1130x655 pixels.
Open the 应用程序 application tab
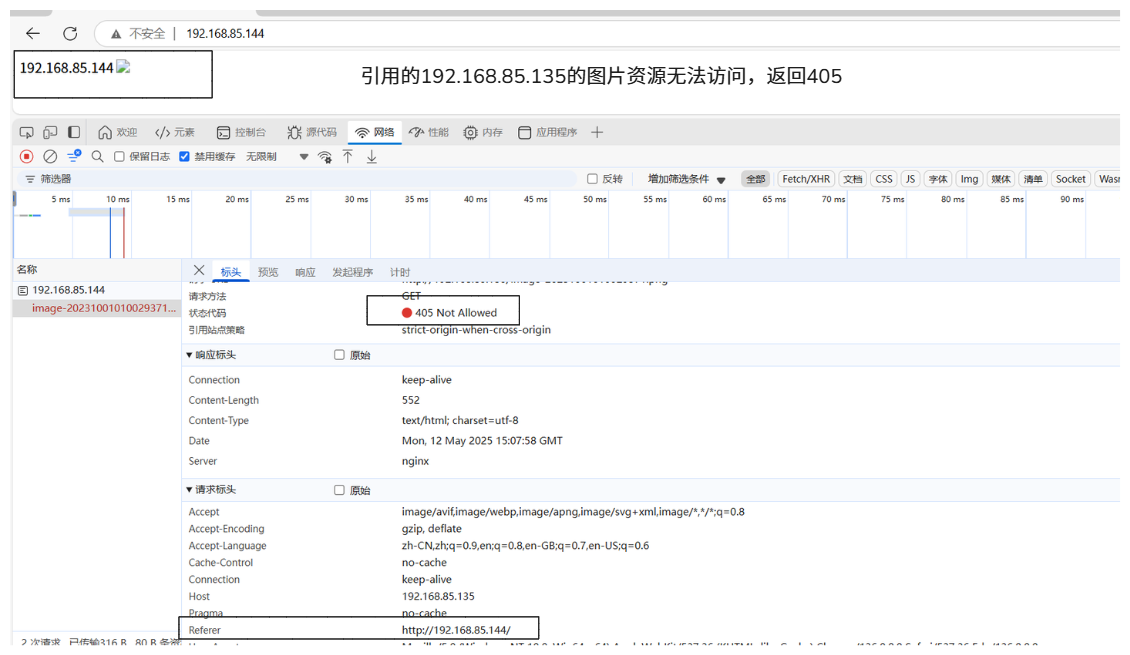pos(548,133)
